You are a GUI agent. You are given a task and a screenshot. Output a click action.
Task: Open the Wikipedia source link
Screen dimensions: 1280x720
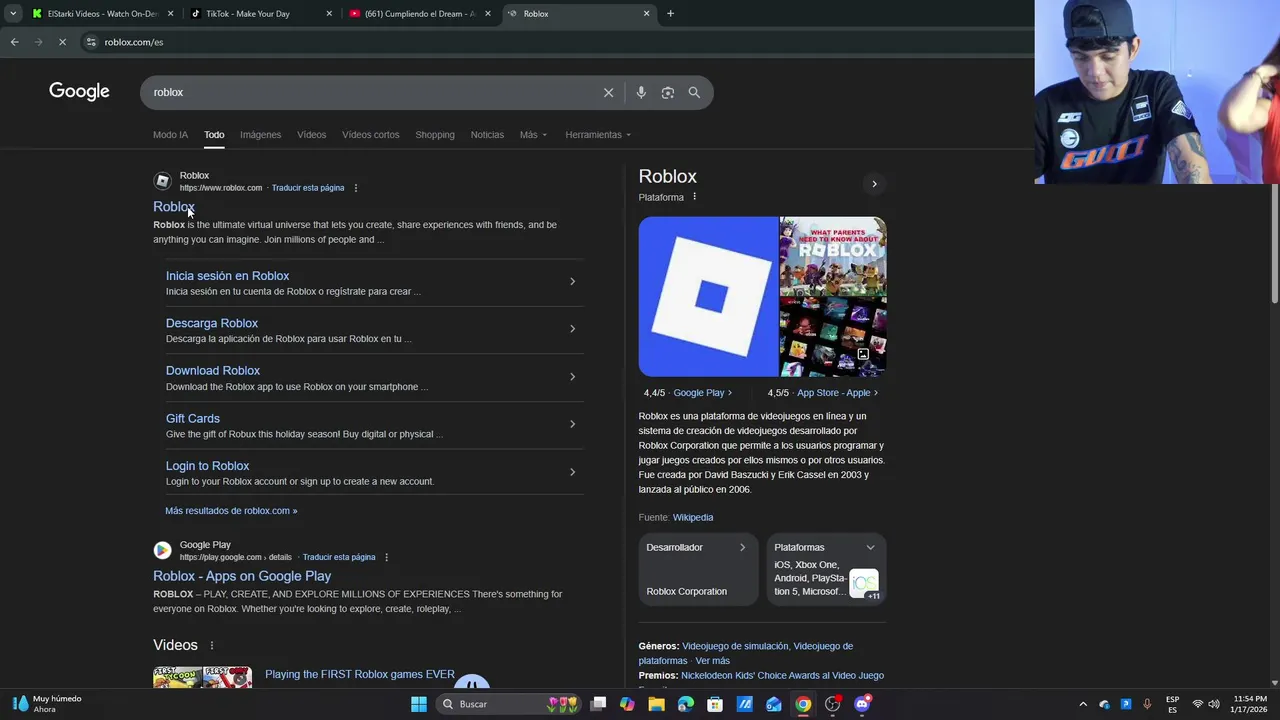[693, 518]
